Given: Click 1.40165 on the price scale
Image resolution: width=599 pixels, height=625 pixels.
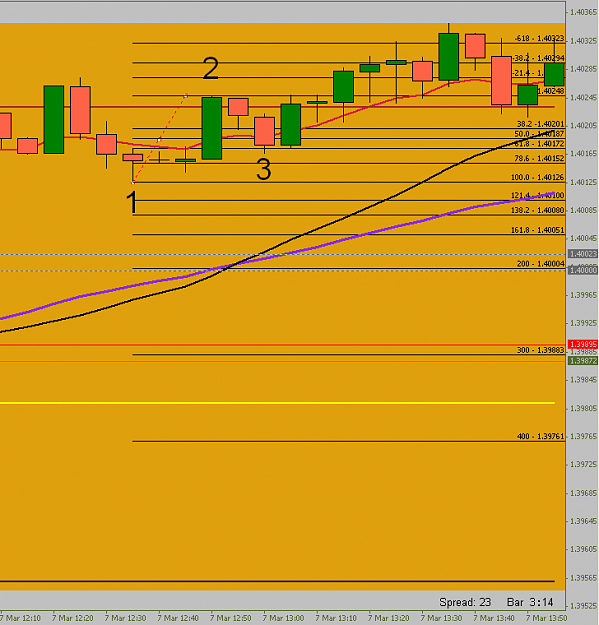Looking at the screenshot, I should (583, 153).
